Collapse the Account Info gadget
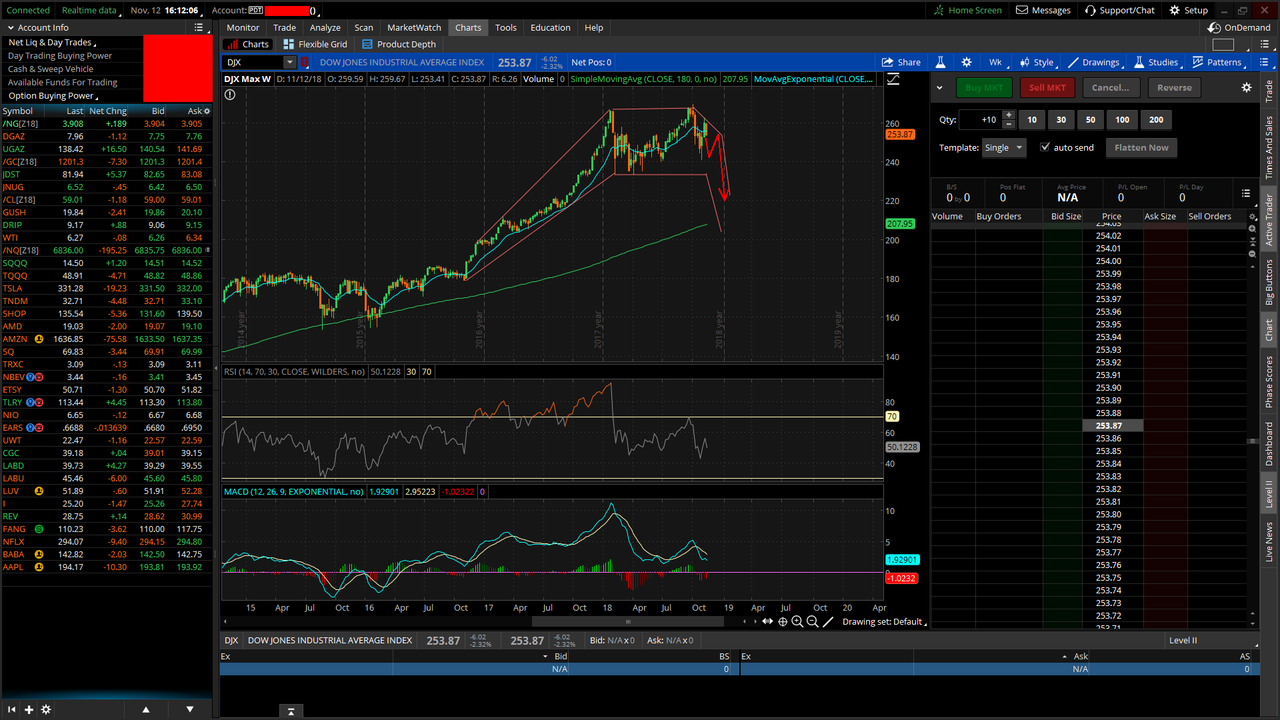Screen dimensions: 1280x720 click(x=10, y=28)
